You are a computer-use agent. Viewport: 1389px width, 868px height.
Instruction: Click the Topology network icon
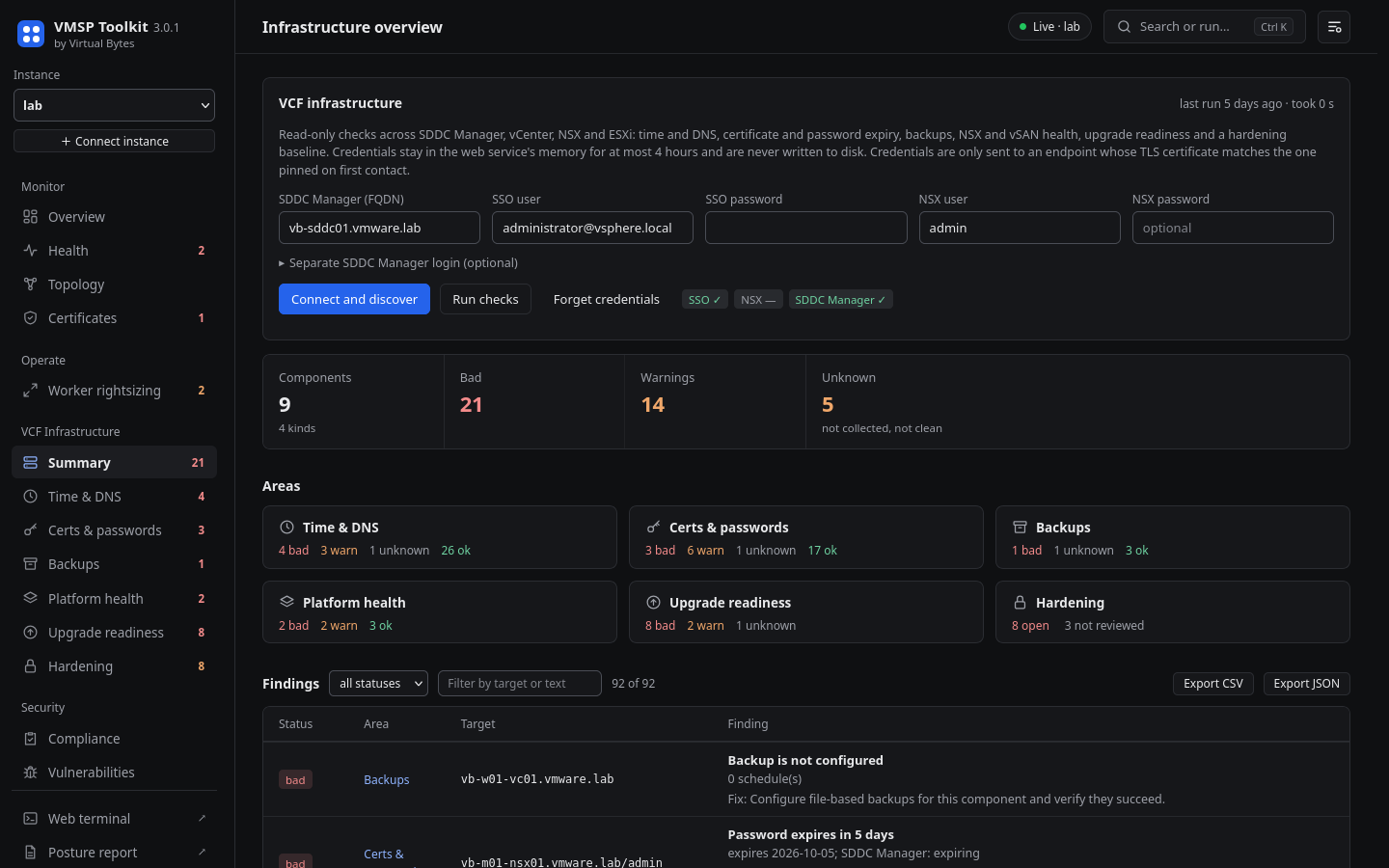tap(31, 285)
